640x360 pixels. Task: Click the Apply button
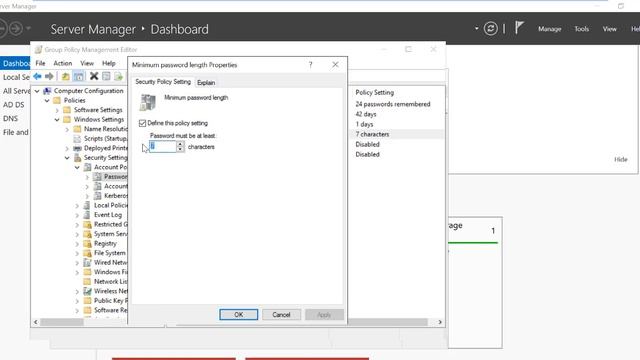tap(324, 315)
